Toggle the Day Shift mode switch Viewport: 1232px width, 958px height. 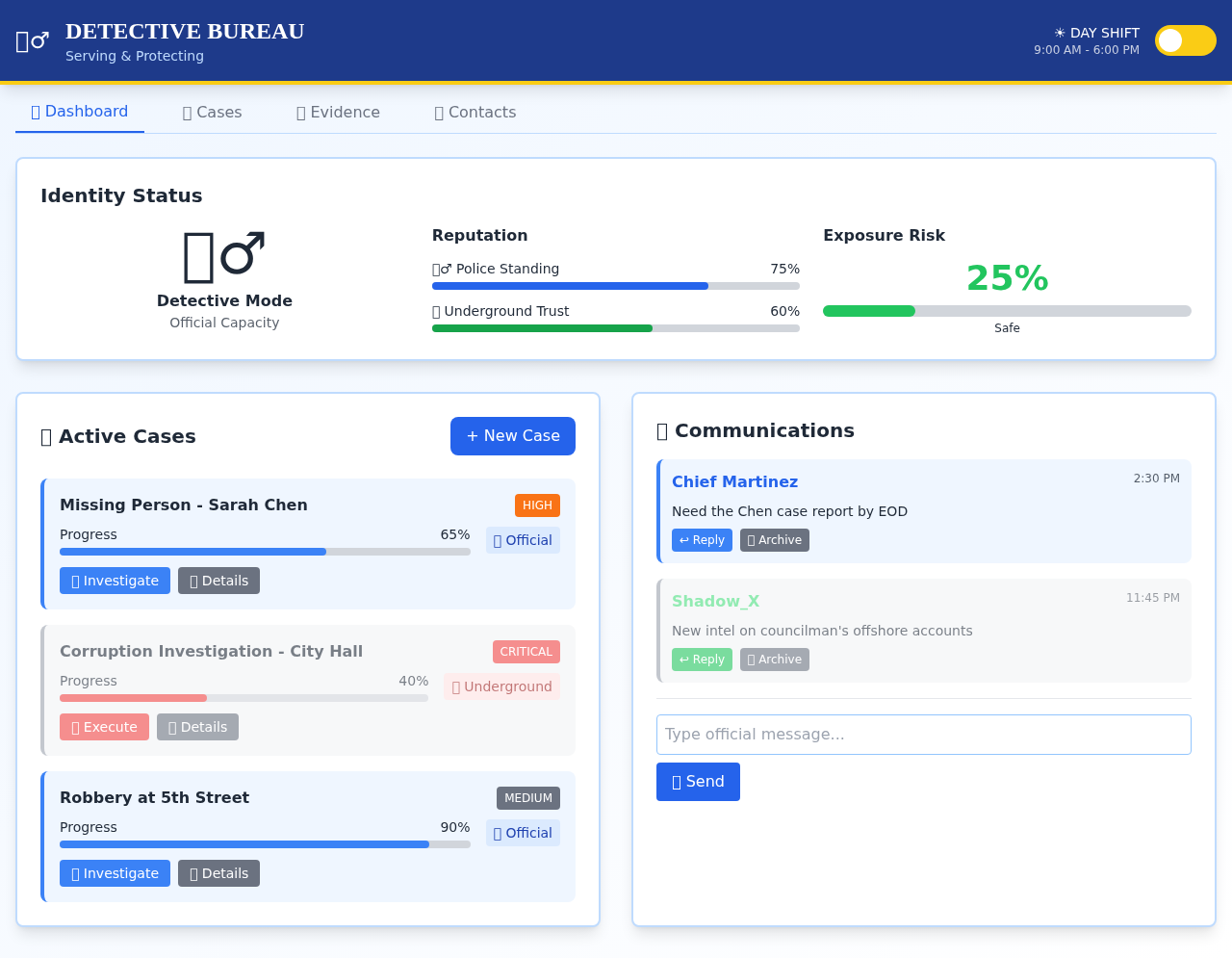tap(1185, 40)
